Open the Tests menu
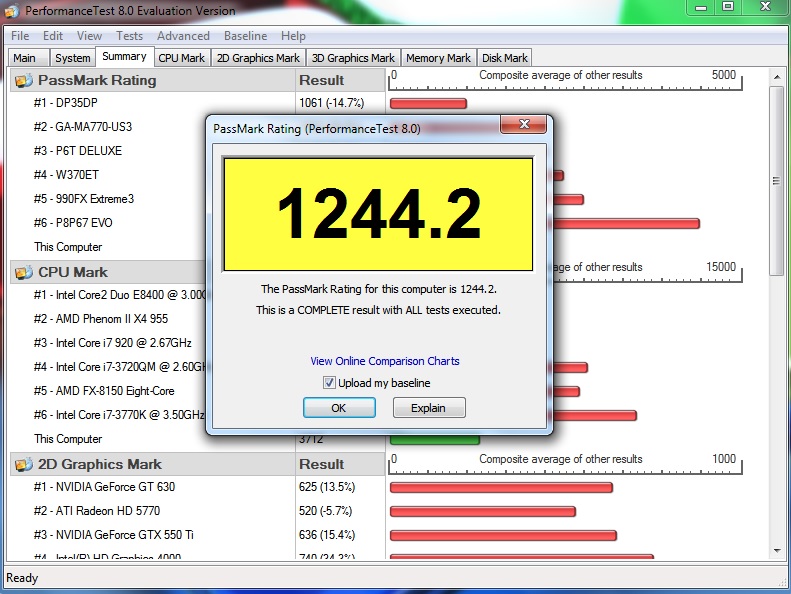The image size is (791, 594). (x=129, y=36)
